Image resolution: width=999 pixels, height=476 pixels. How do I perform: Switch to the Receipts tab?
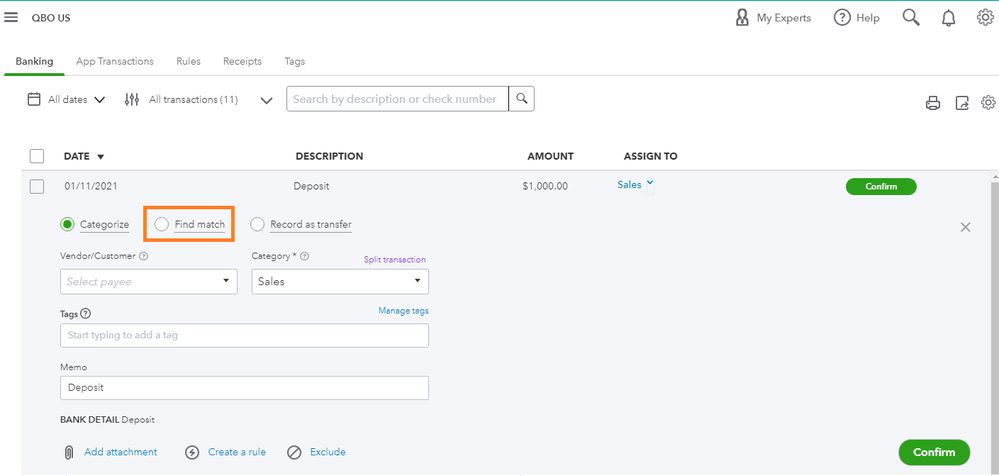tap(242, 62)
